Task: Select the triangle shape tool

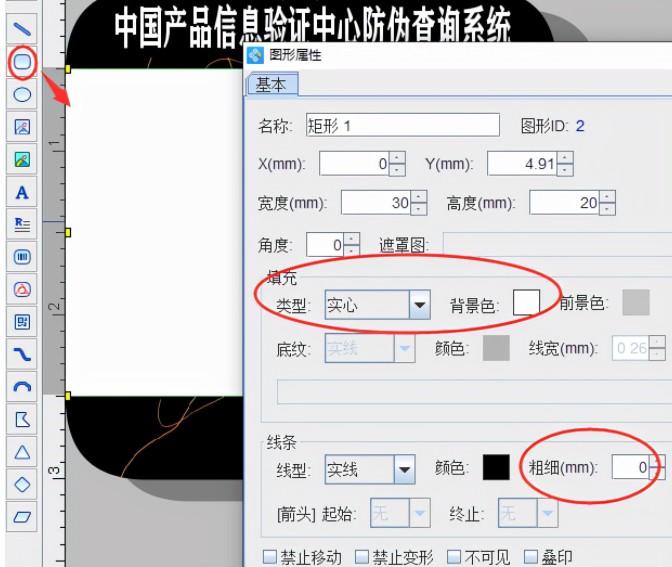Action: (x=22, y=452)
